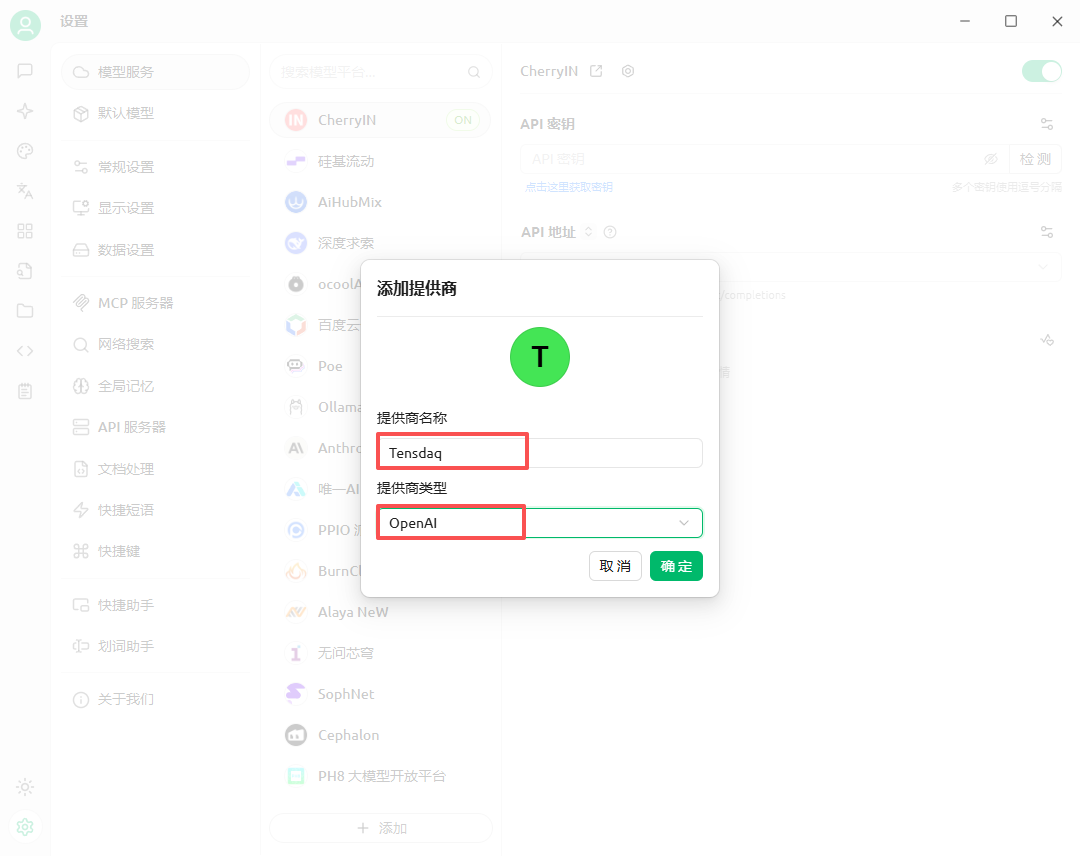Open 默认模型 settings section

click(x=155, y=113)
